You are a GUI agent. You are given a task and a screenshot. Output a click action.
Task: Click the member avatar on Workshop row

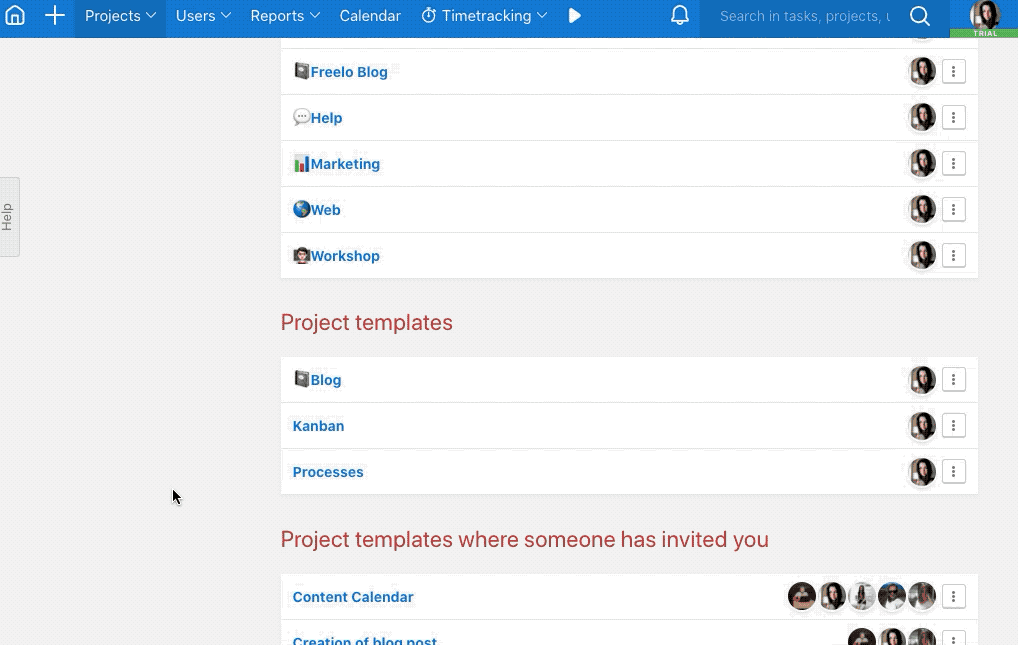tap(922, 256)
